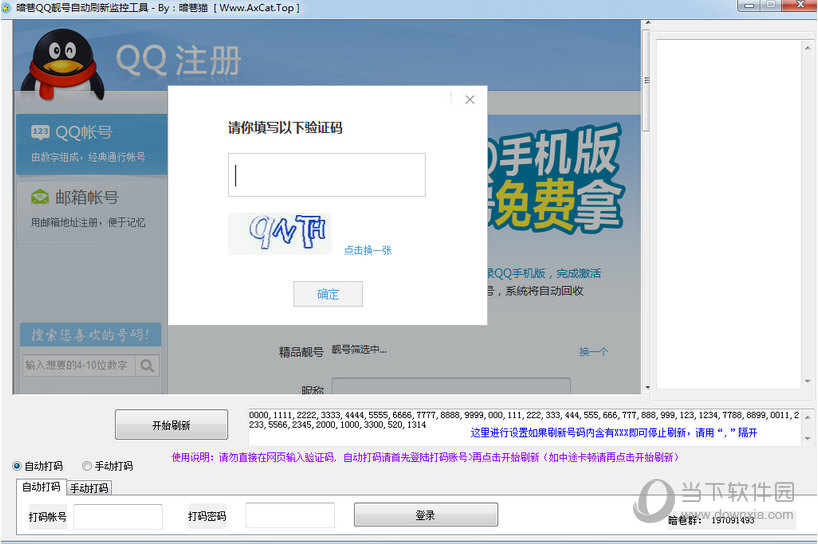Image resolution: width=818 pixels, height=544 pixels.
Task: Click the web page vertical scrollbar thumb
Action: click(647, 80)
